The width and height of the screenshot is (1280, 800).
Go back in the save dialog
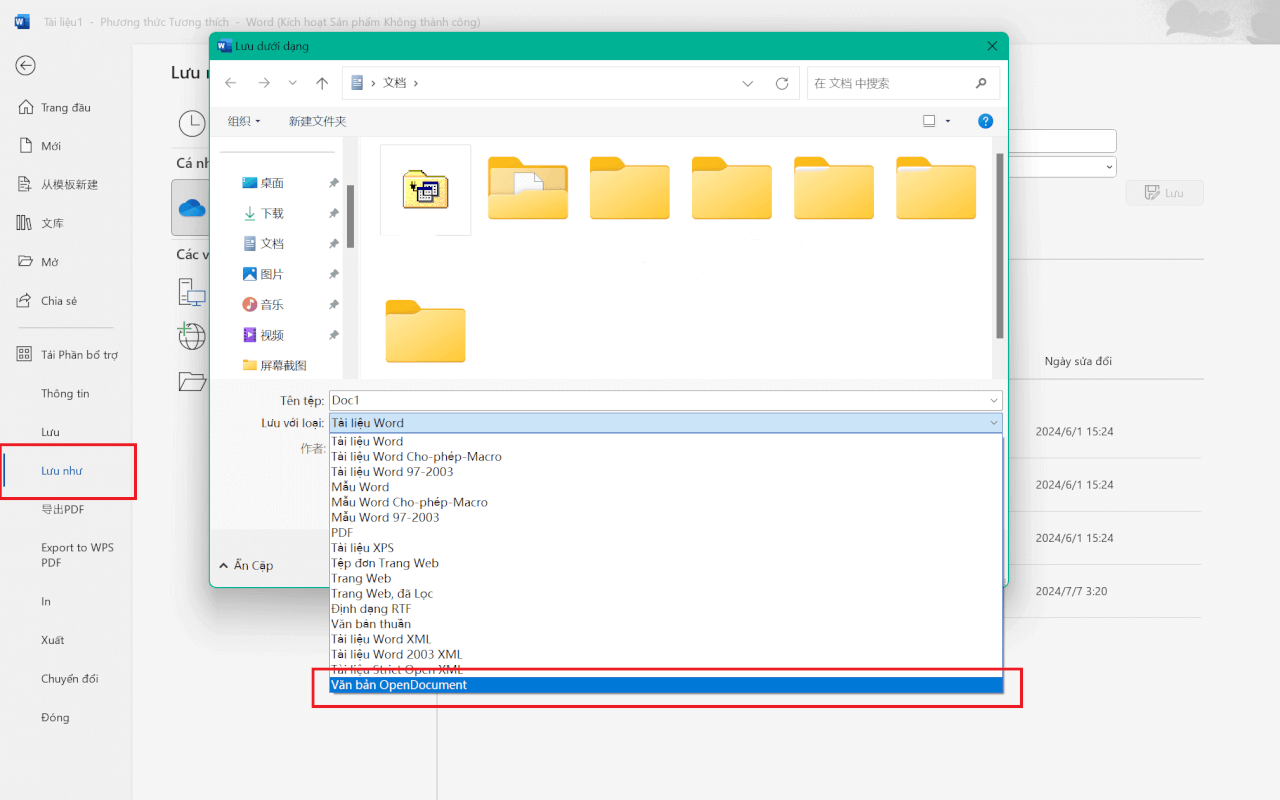(x=230, y=83)
